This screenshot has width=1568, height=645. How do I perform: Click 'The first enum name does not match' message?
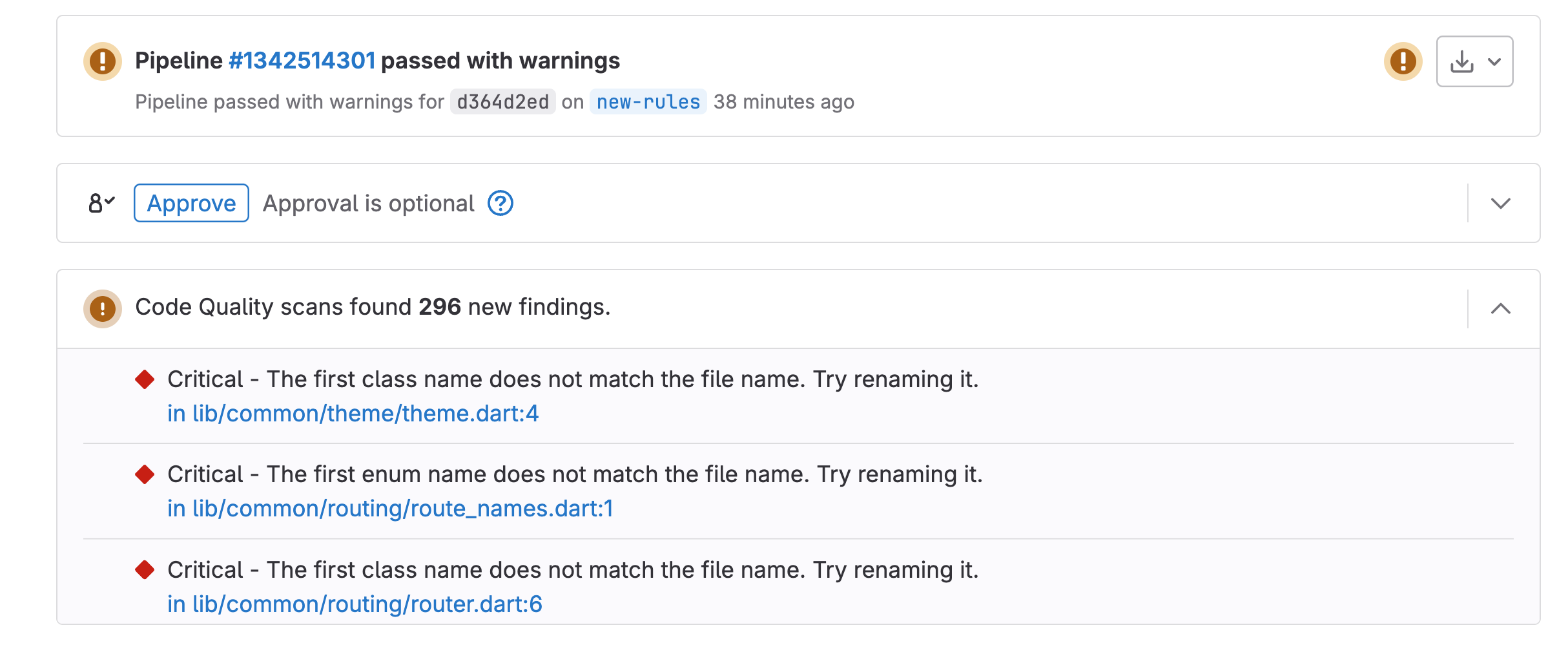[575, 474]
